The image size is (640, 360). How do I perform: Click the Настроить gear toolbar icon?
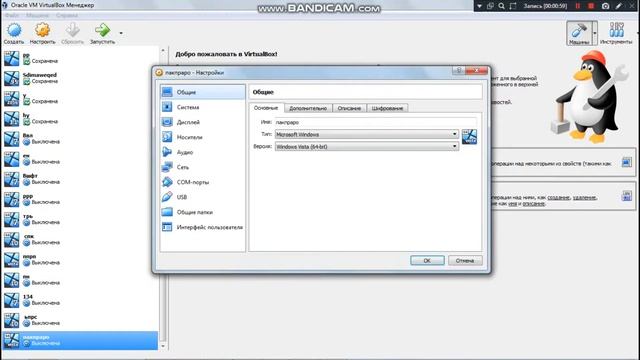click(x=42, y=33)
